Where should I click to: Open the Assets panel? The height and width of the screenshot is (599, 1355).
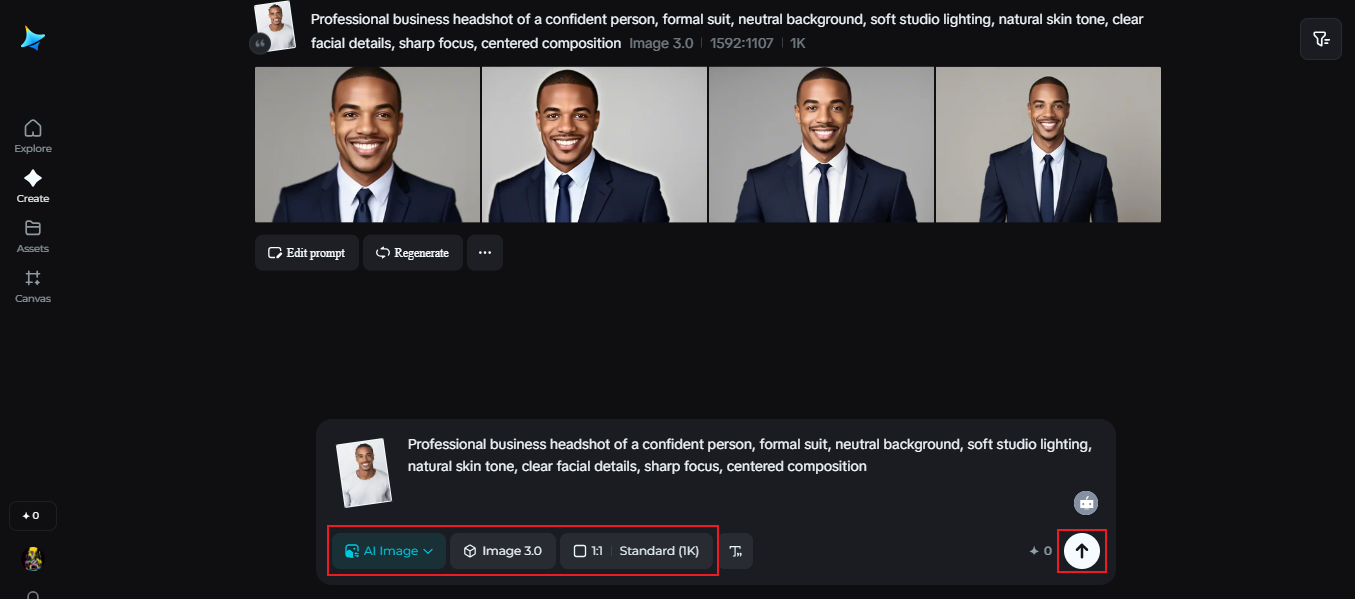(32, 236)
